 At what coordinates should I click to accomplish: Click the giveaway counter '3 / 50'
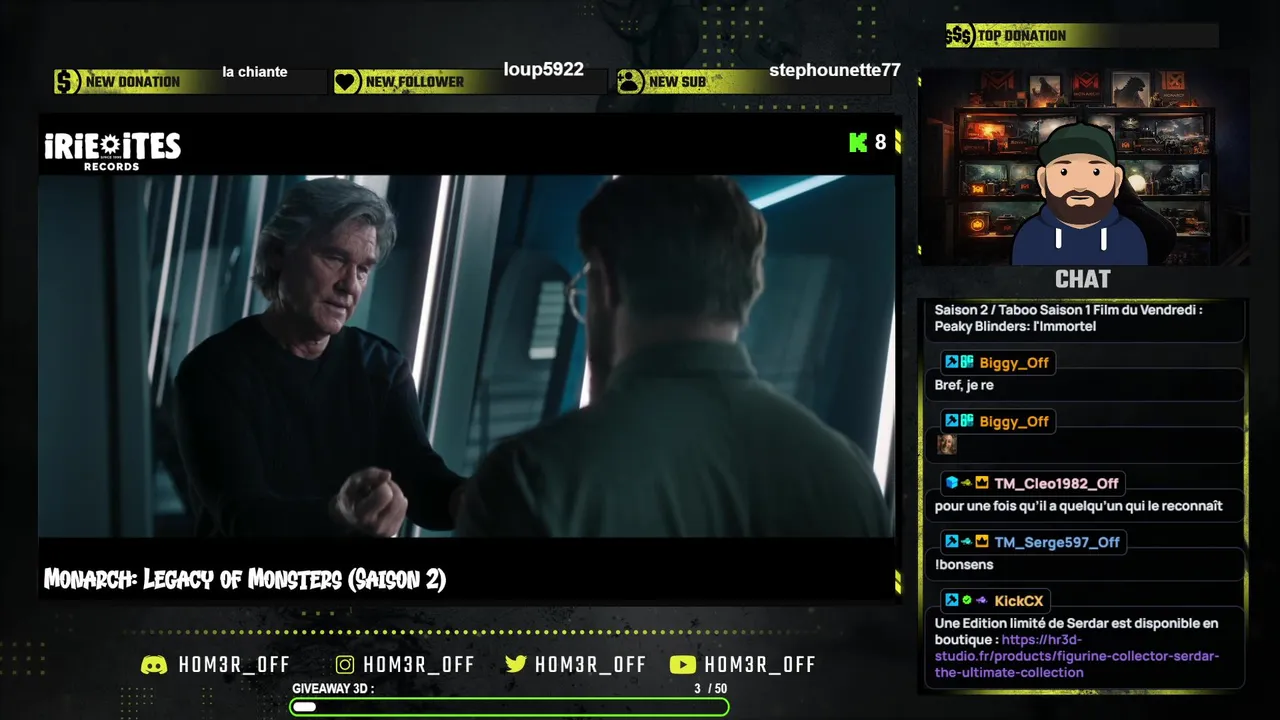coord(711,689)
